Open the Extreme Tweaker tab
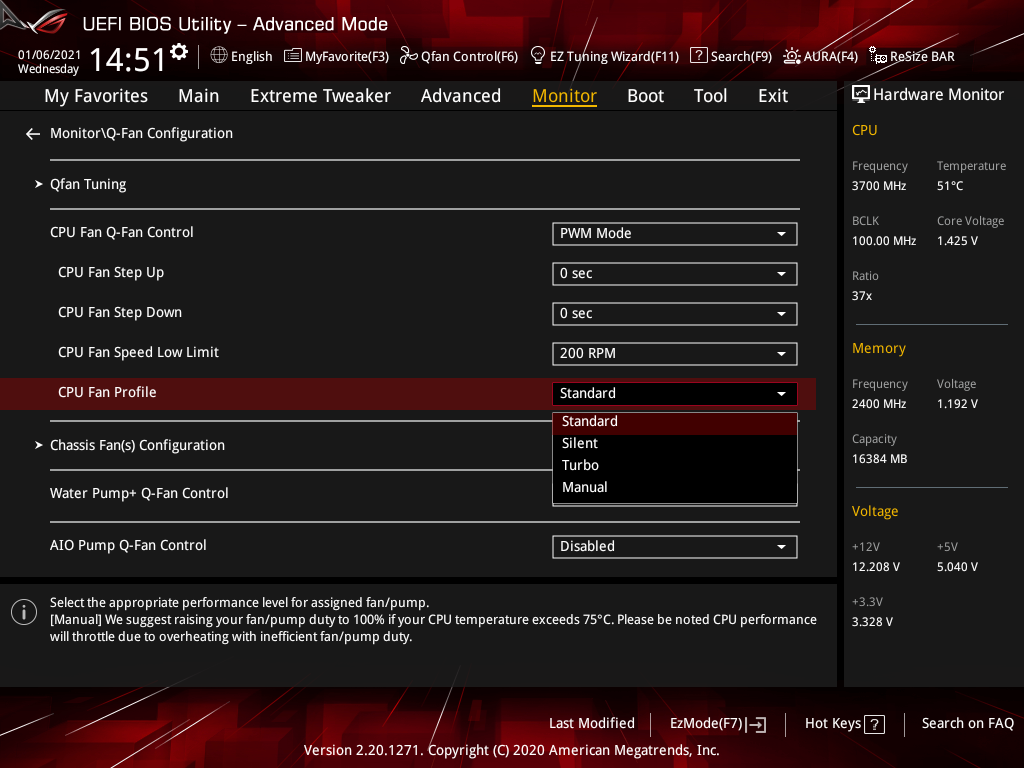The width and height of the screenshot is (1024, 768). point(320,96)
